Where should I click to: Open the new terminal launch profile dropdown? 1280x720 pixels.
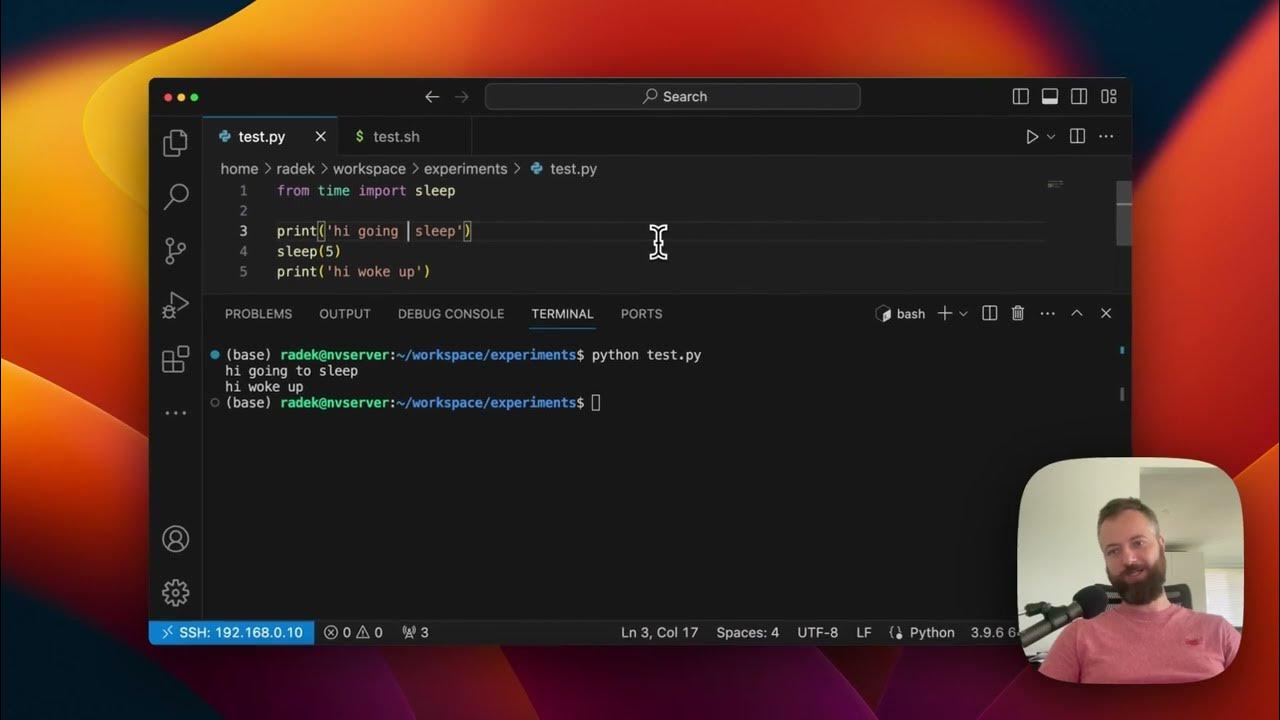963,314
